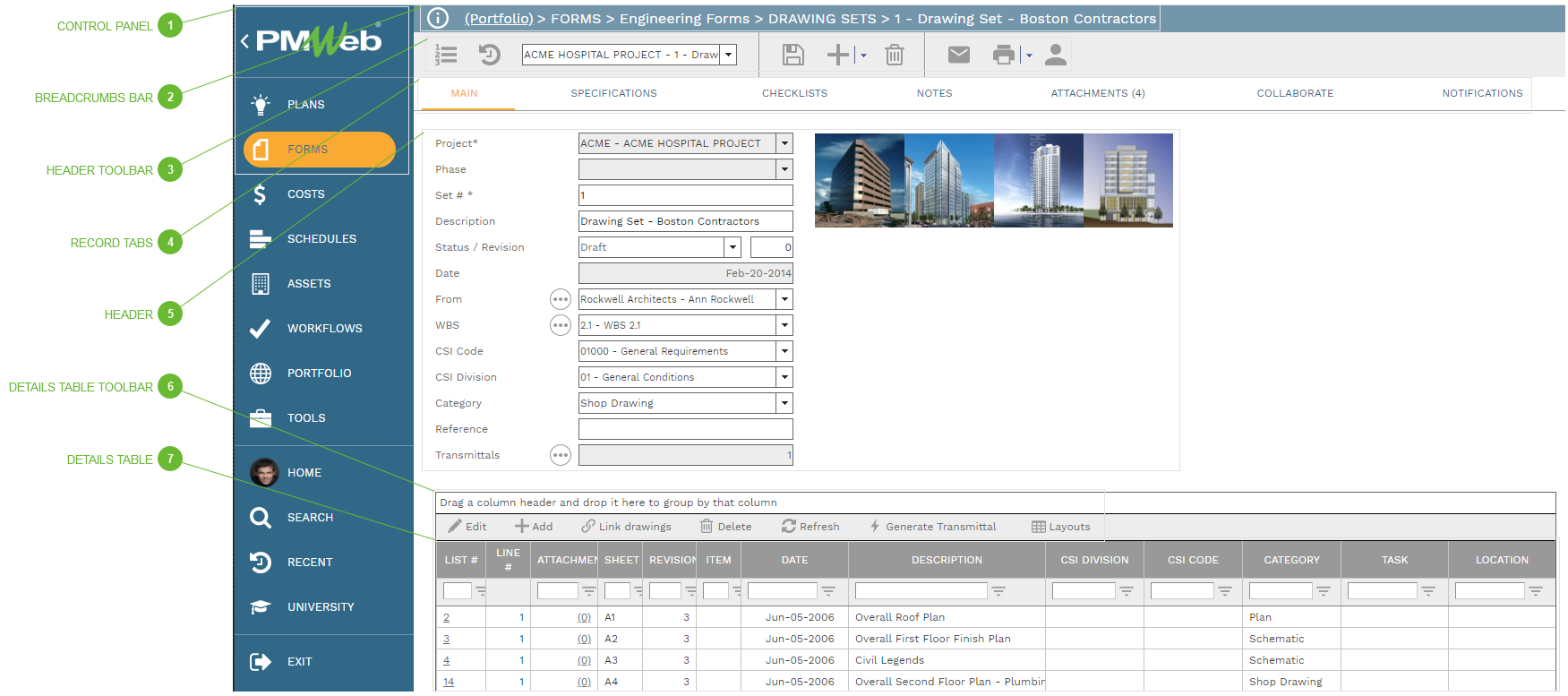Open the ellipsis button next to WBS
The height and width of the screenshot is (696, 1568).
tap(560, 325)
